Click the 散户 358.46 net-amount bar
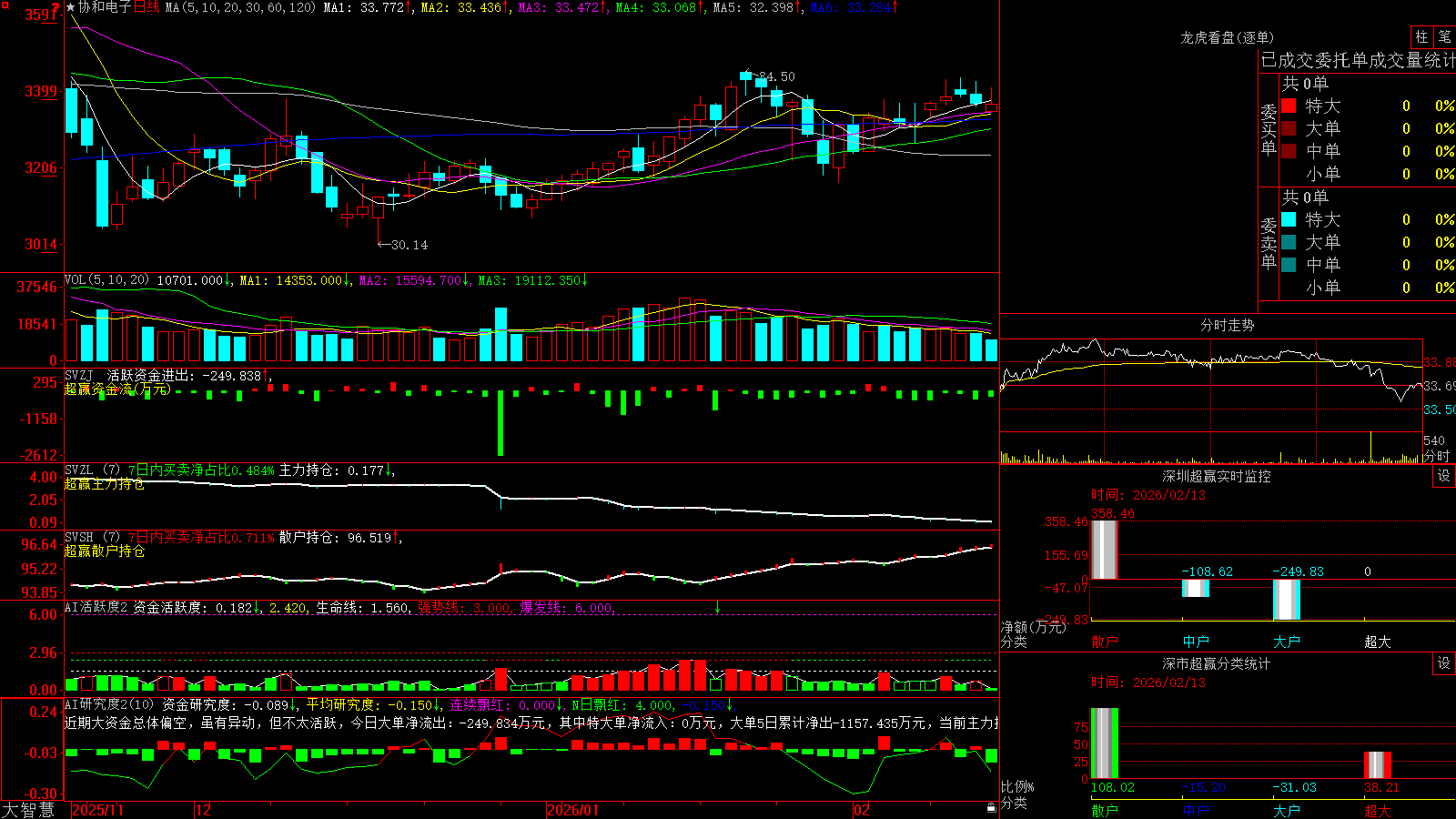Viewport: 1456px width, 819px height. click(1104, 550)
